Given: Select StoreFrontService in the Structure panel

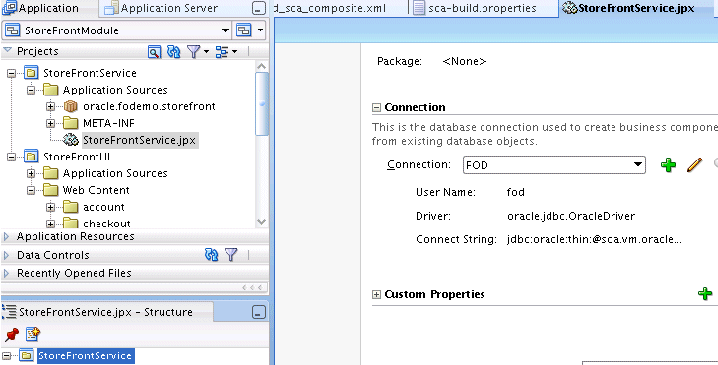Looking at the screenshot, I should 85,356.
